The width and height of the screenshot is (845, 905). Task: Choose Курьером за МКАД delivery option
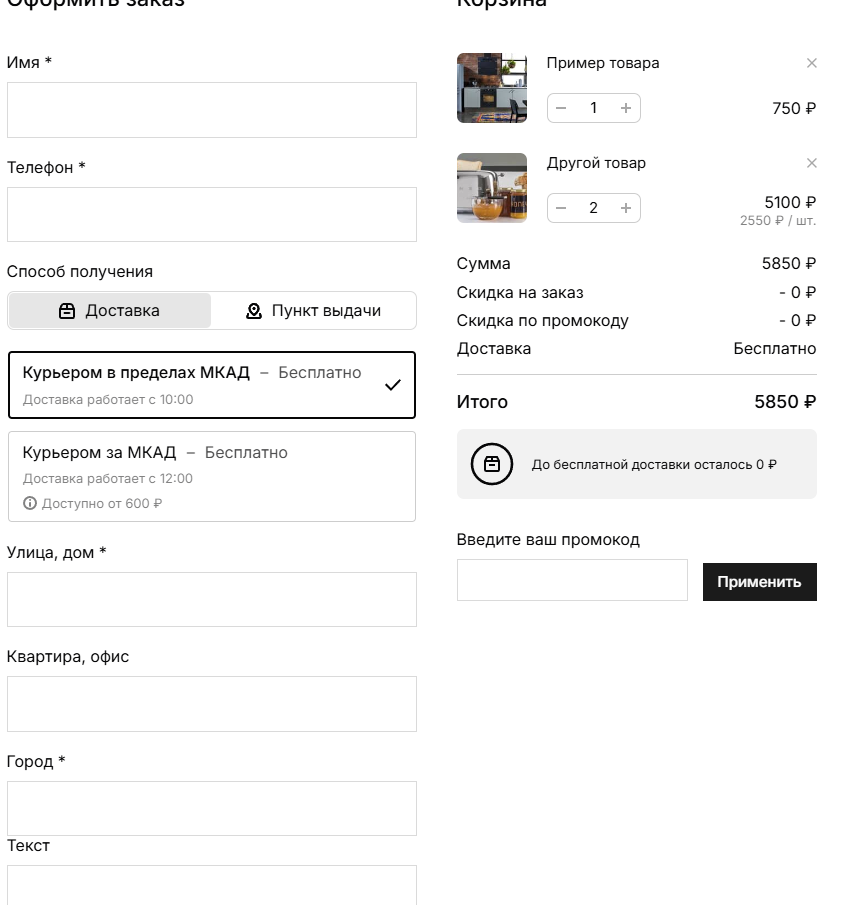click(211, 476)
